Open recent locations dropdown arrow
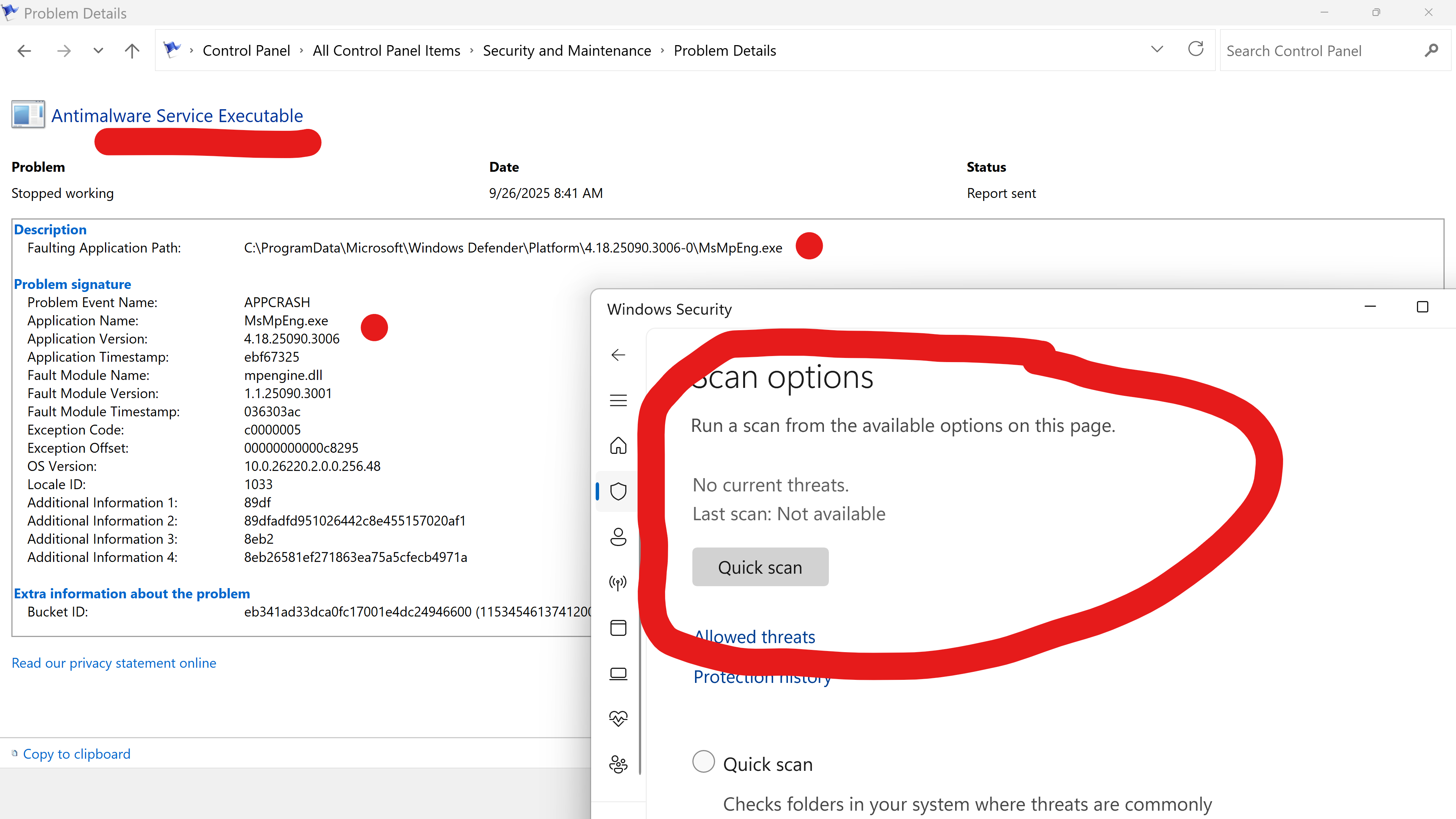The height and width of the screenshot is (819, 1456). tap(98, 51)
